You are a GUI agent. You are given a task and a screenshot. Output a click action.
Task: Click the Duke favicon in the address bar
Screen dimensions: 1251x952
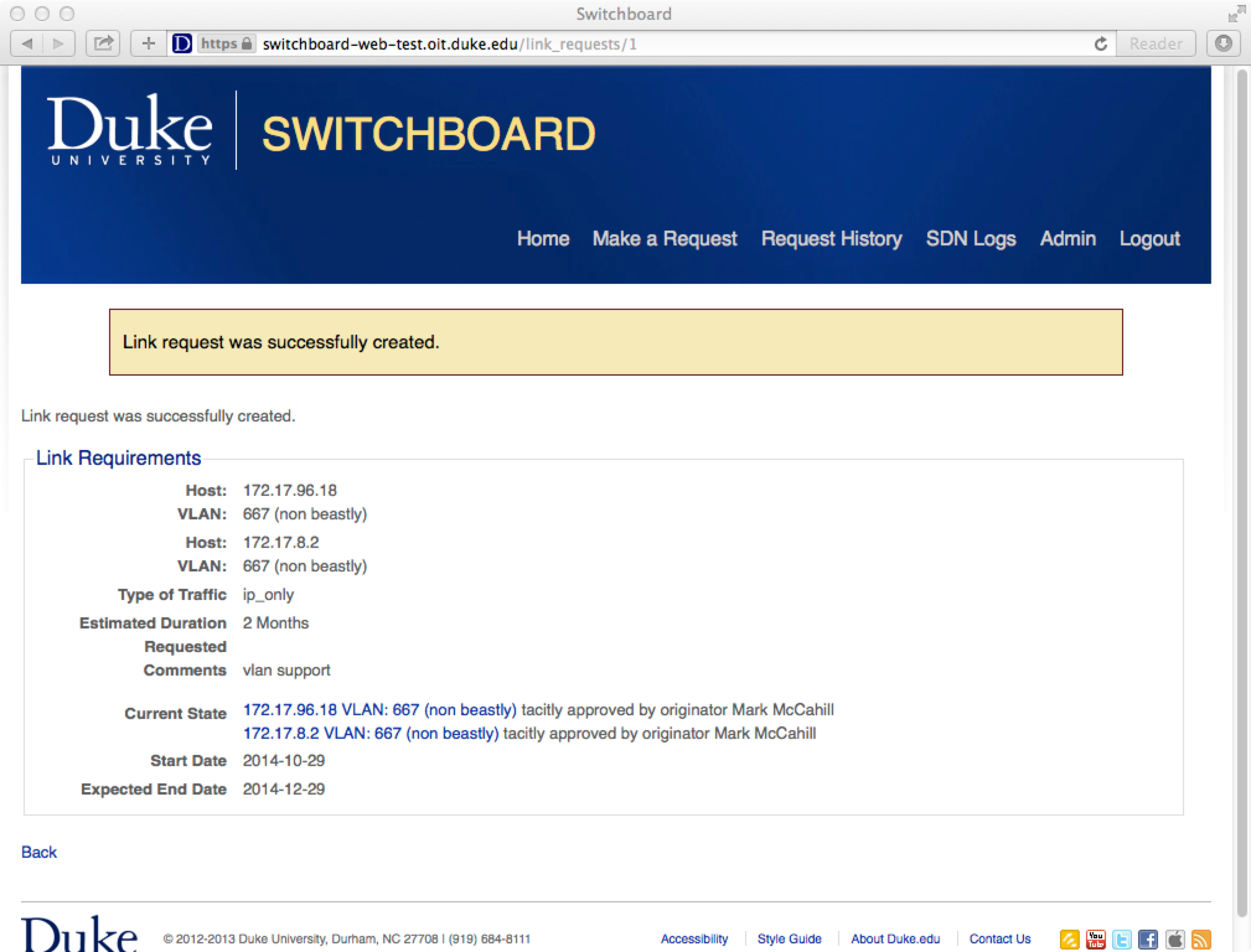pos(182,44)
